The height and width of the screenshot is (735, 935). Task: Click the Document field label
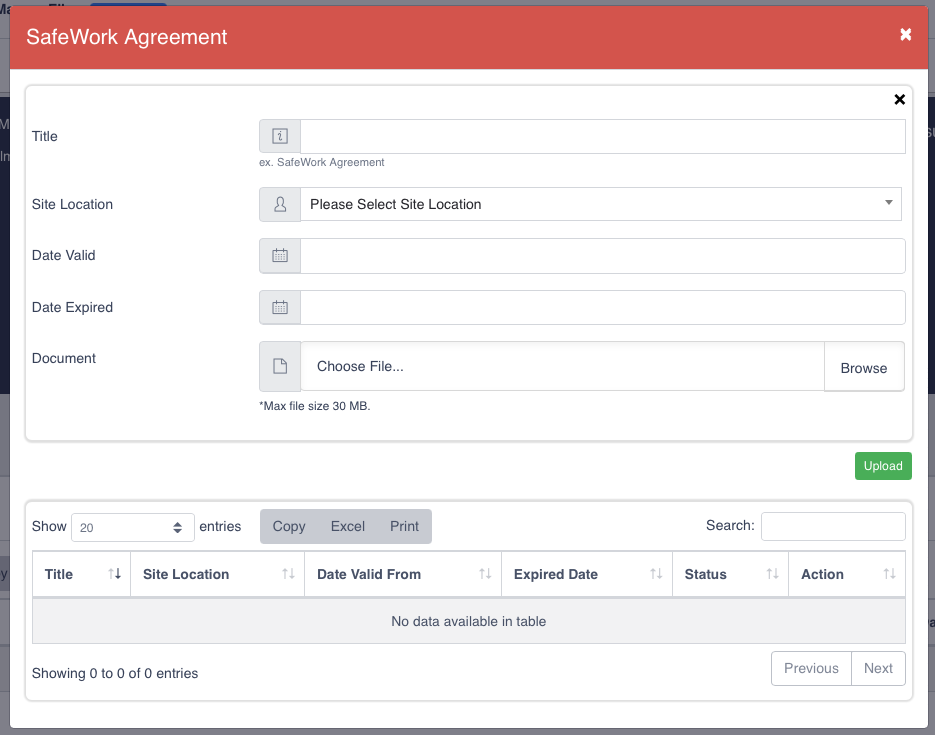(64, 358)
